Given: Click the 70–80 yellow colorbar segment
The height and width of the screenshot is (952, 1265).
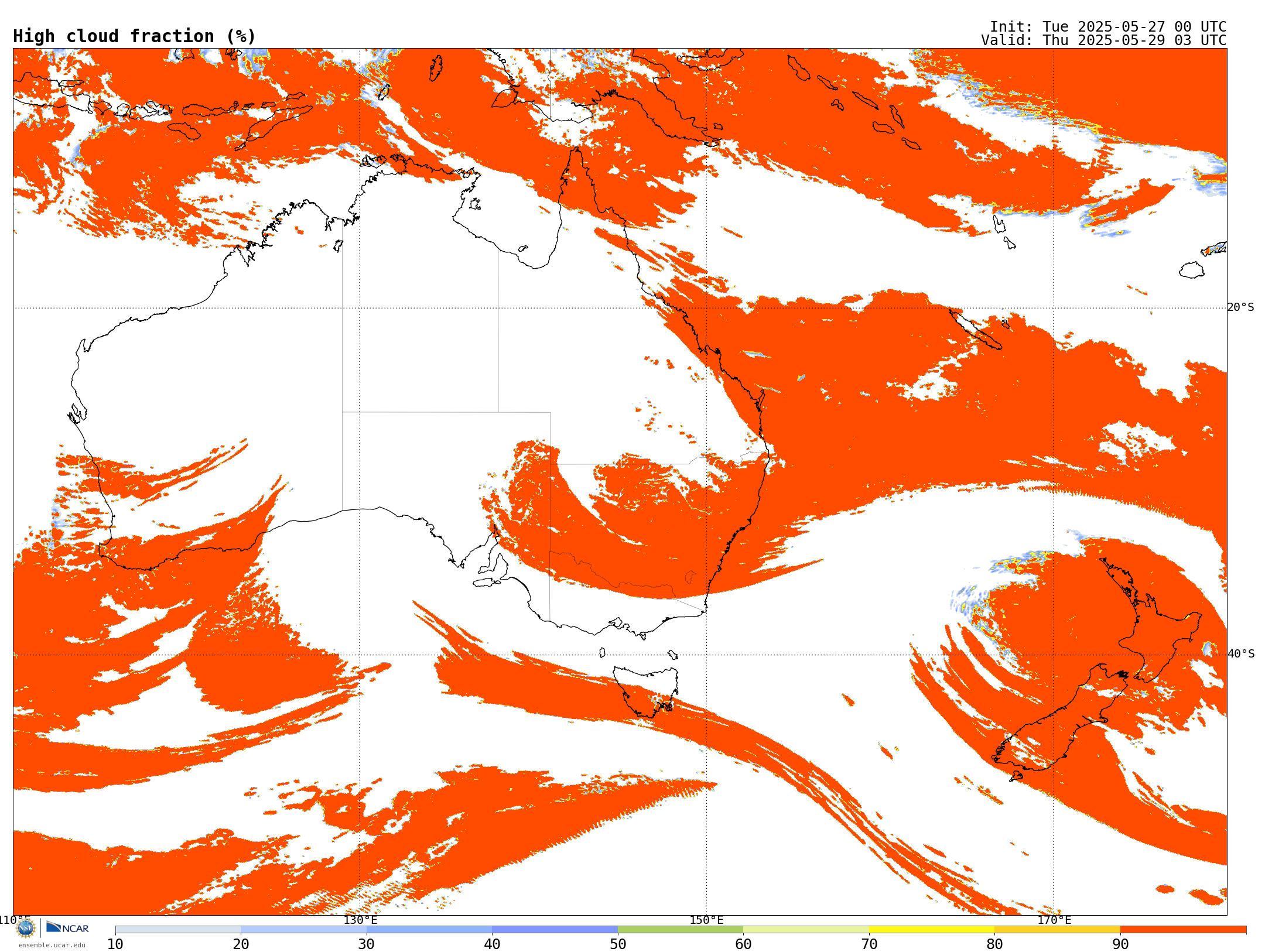Looking at the screenshot, I should (932, 930).
